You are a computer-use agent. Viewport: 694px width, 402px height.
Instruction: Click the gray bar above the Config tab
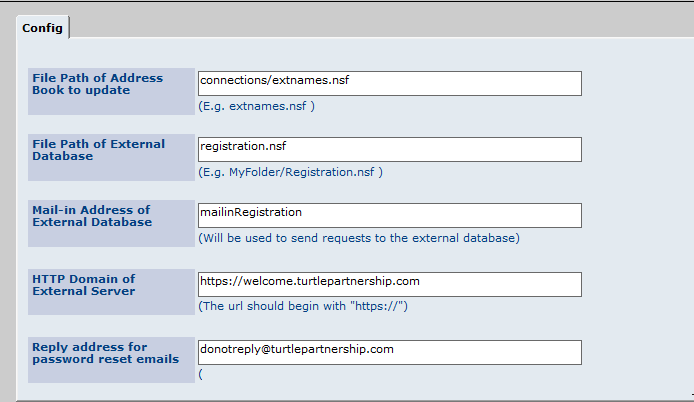(347, 7)
